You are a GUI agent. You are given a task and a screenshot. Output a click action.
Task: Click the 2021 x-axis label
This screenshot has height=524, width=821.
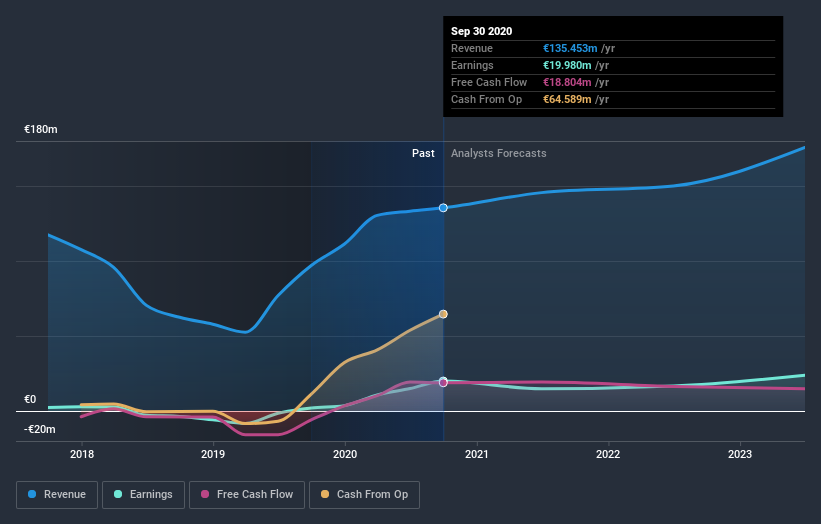pyautogui.click(x=476, y=454)
